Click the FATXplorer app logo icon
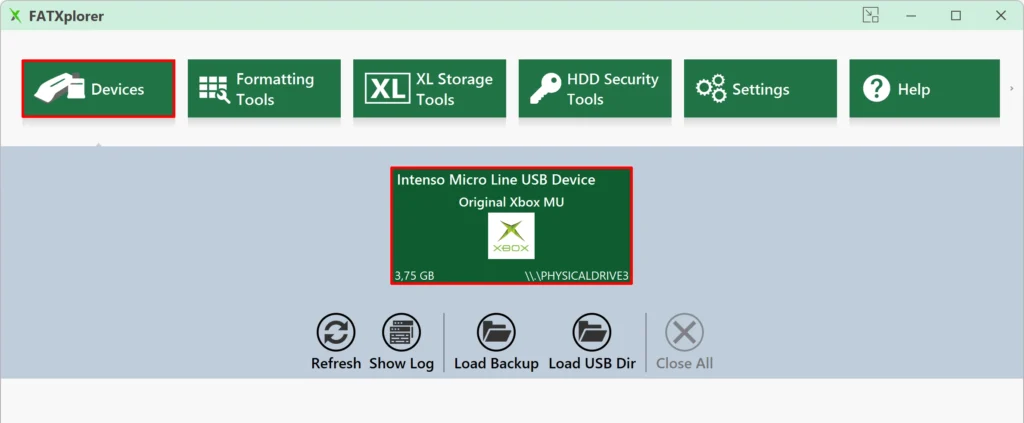The width and height of the screenshot is (1024, 423). coord(15,16)
